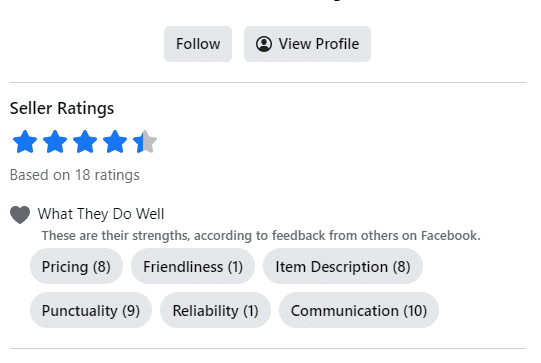Click the Seller Ratings heading

pyautogui.click(x=62, y=108)
